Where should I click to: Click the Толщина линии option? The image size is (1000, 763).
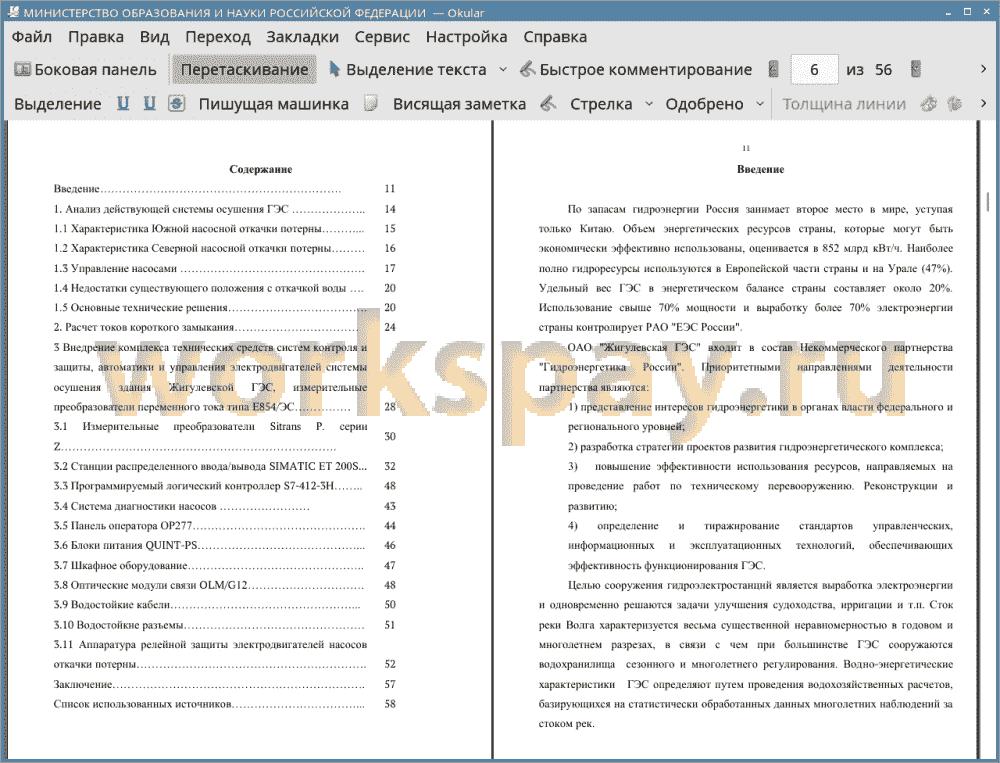tap(844, 104)
